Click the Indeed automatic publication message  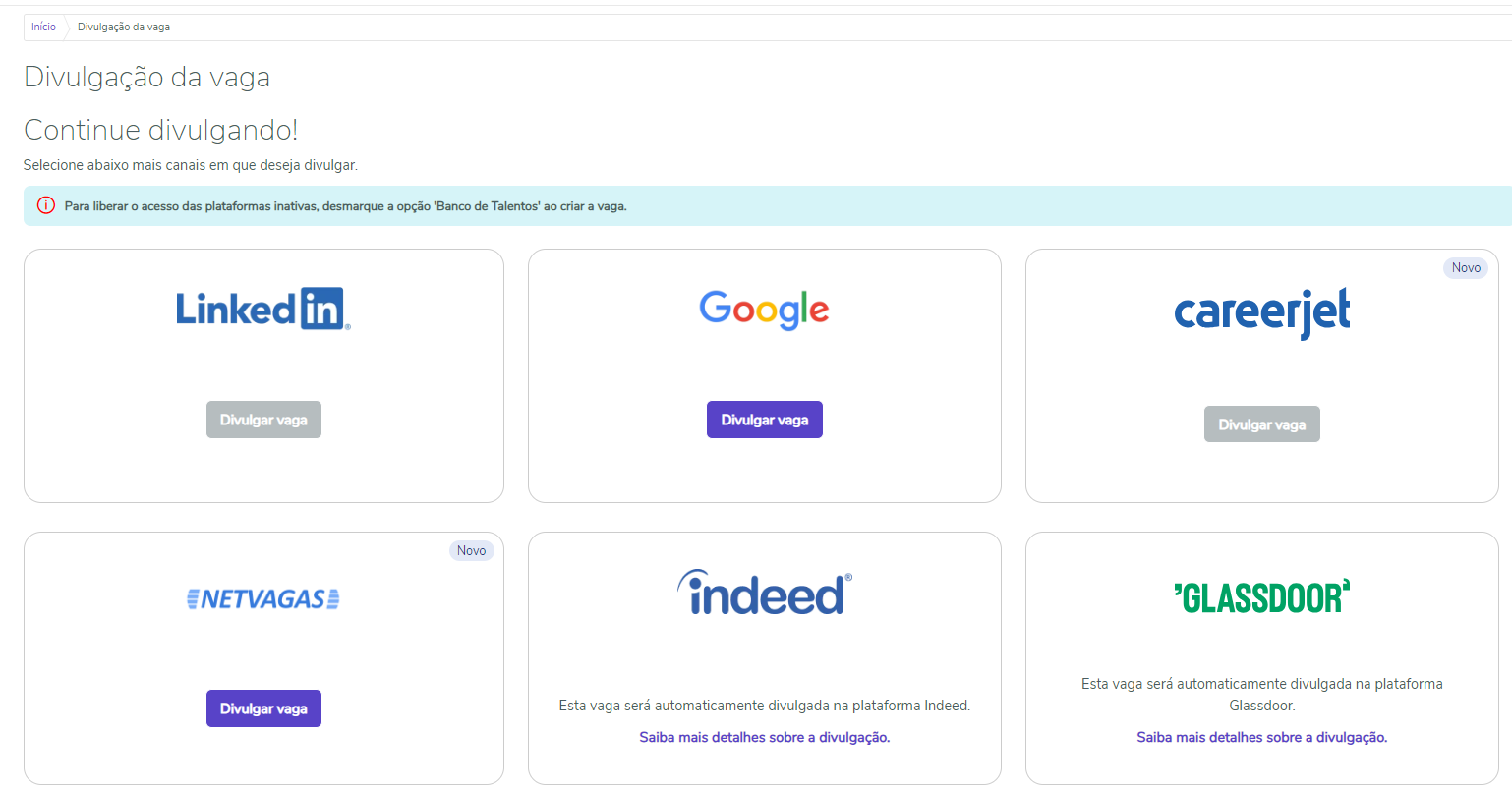click(x=764, y=706)
